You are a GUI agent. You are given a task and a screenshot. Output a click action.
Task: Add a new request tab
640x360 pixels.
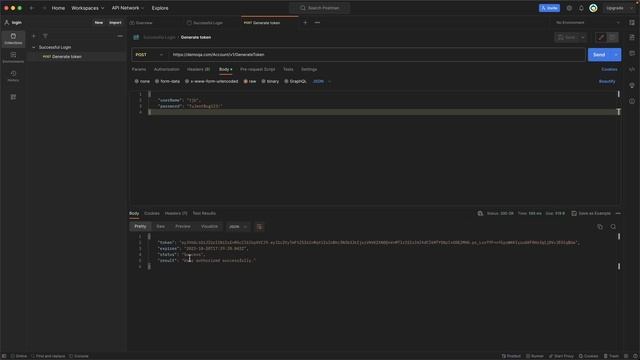pyautogui.click(x=305, y=22)
